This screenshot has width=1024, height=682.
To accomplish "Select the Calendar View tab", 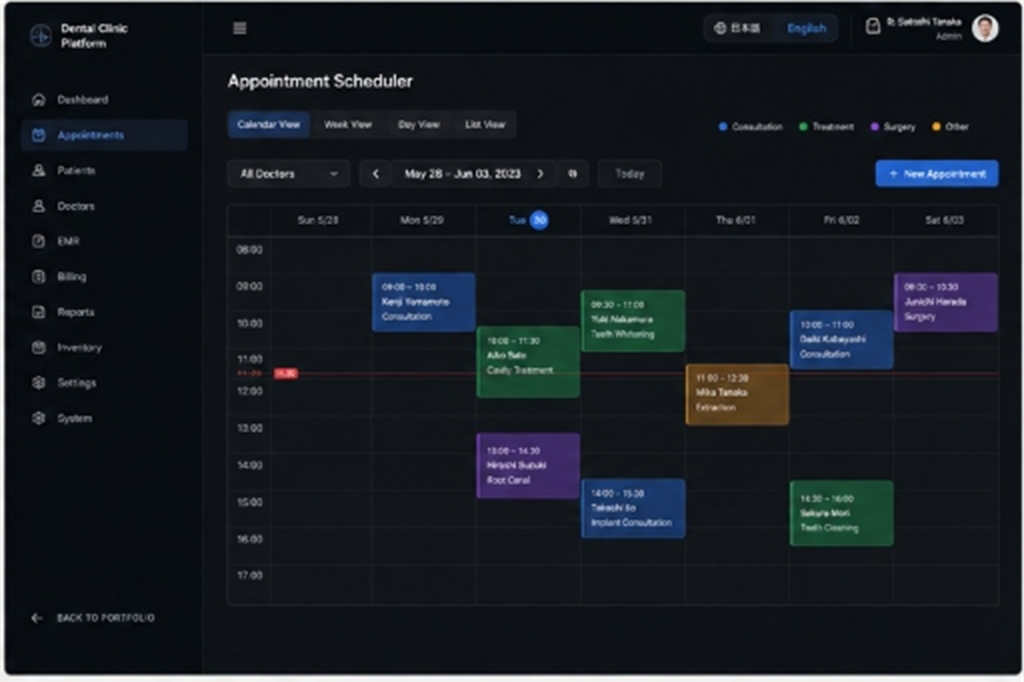I will pos(268,124).
